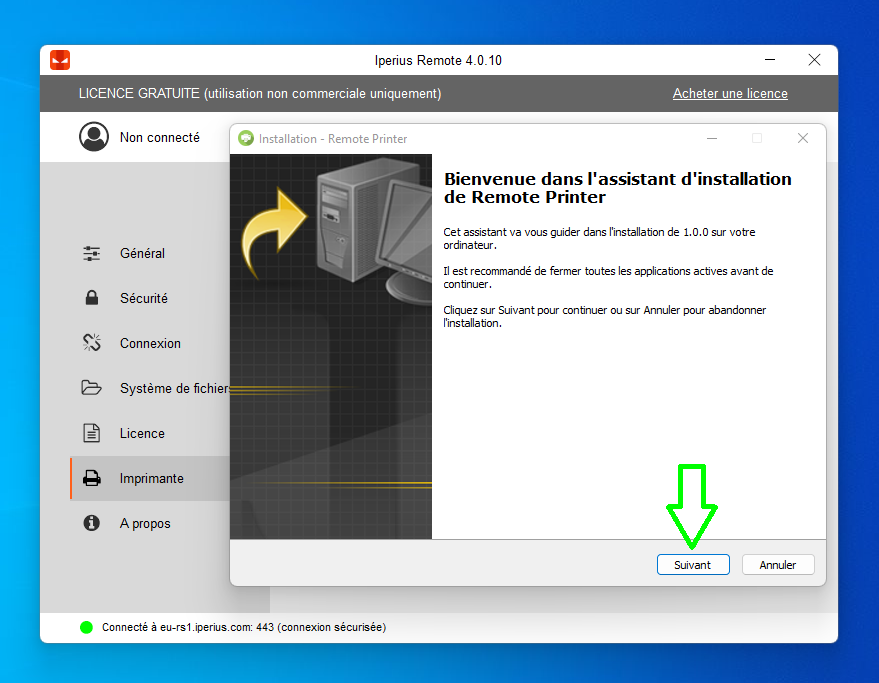Click the Imprimante printer icon

tap(92, 478)
